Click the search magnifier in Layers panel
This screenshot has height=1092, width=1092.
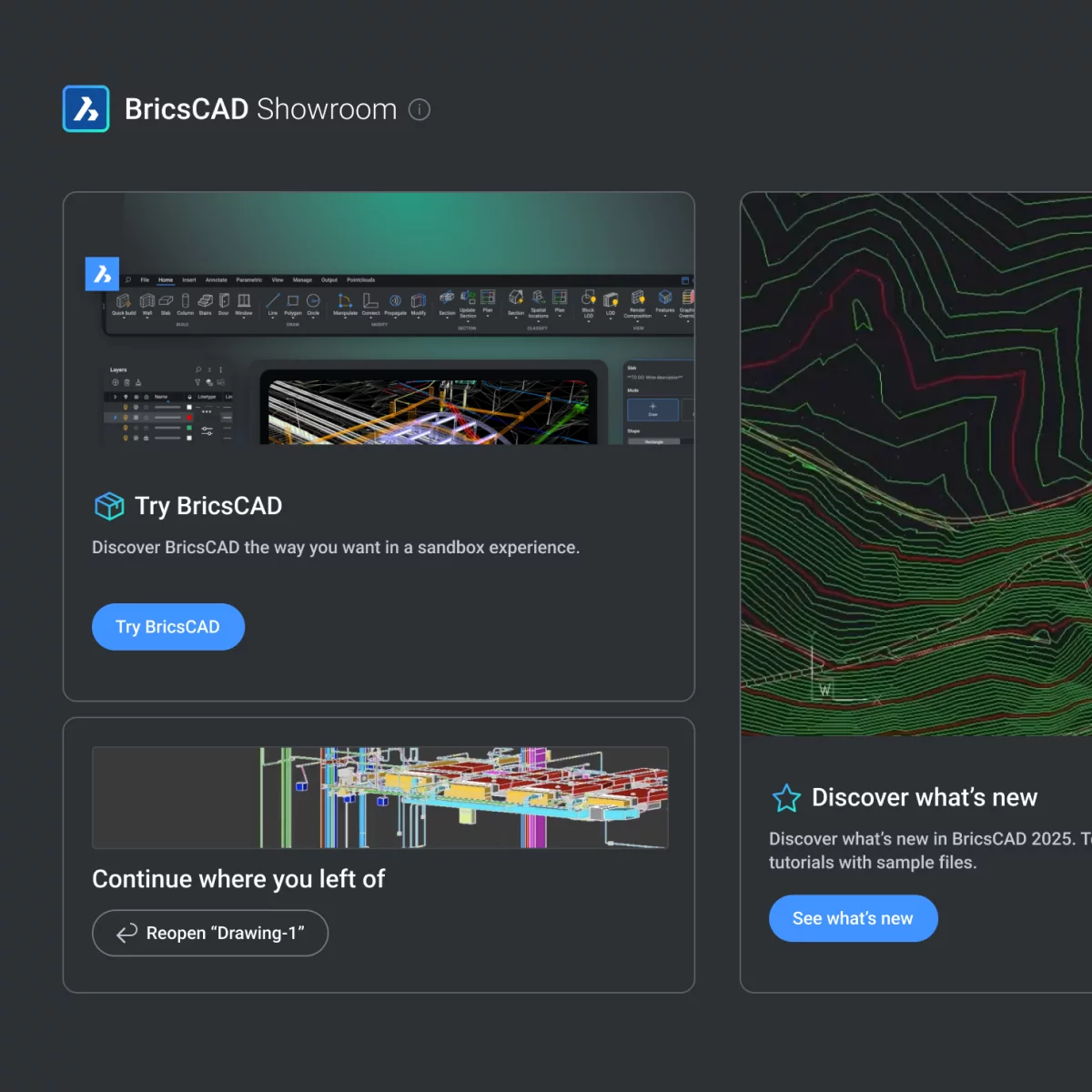(198, 369)
